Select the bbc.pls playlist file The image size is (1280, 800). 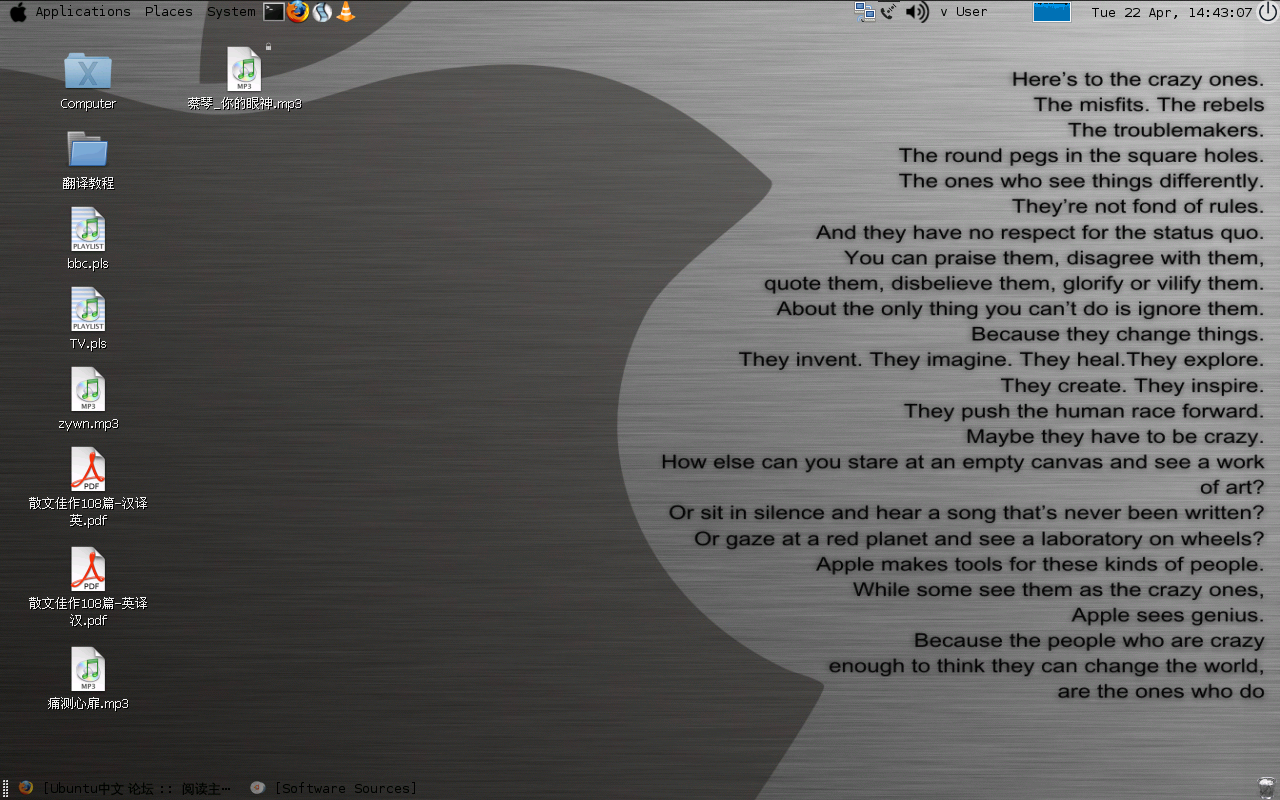pos(88,239)
